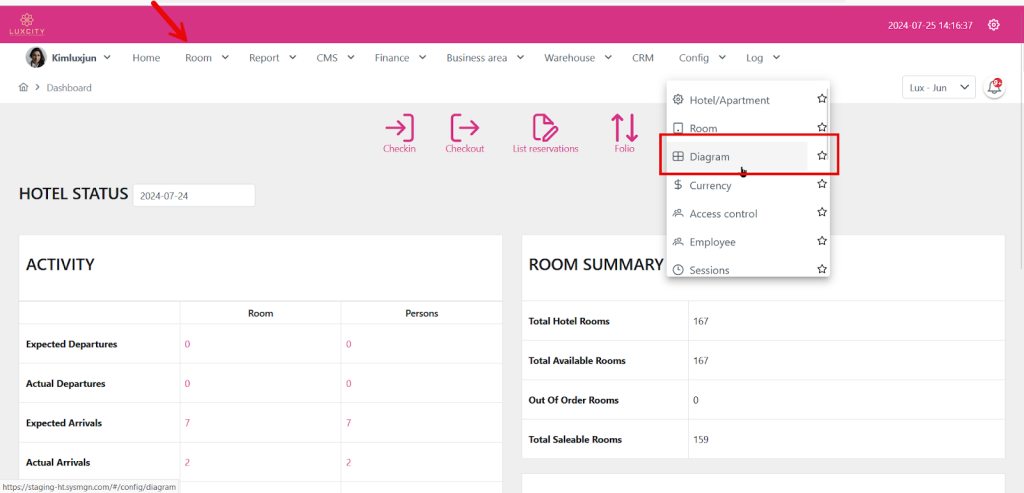Expand the Kimluxjun user menu
This screenshot has height=493, width=1024.
70,58
